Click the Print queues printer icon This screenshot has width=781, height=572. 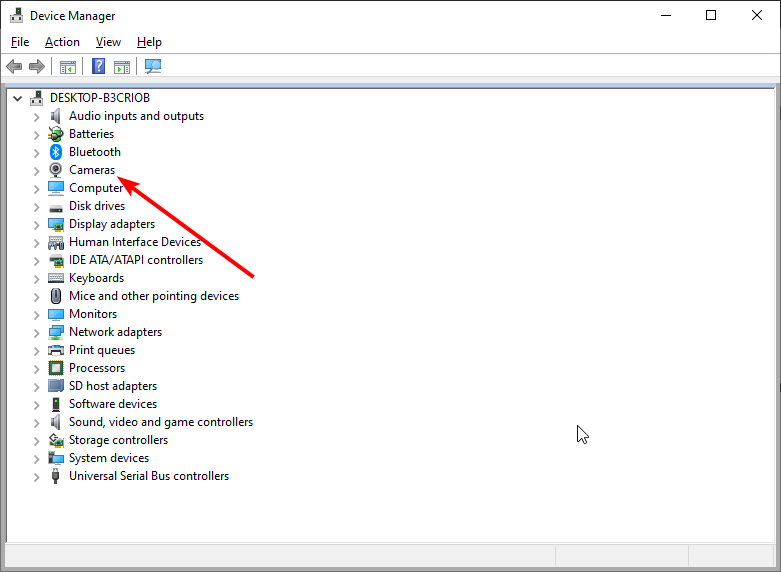[55, 350]
